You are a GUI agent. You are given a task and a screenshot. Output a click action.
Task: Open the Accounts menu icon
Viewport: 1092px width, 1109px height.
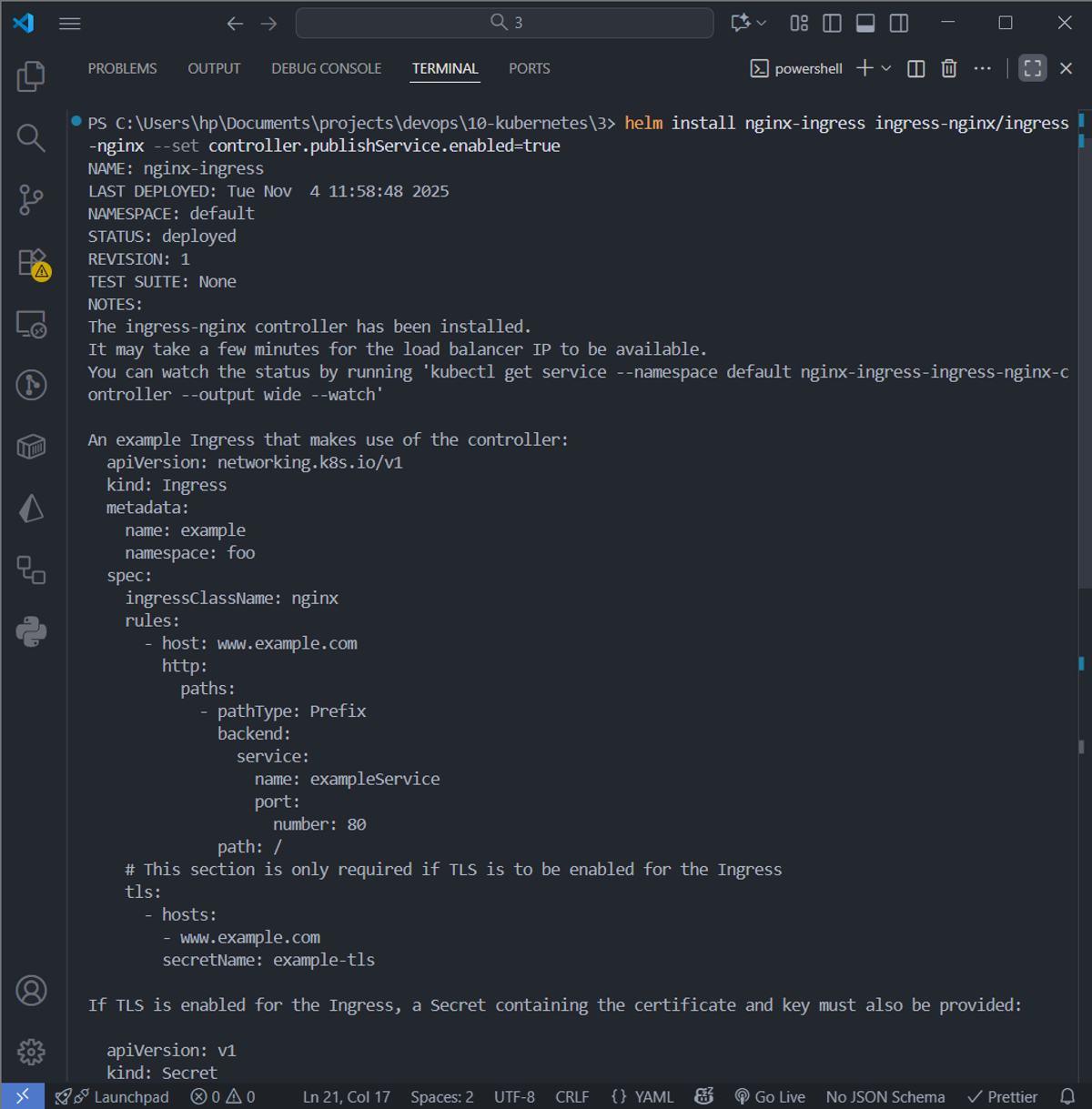(31, 990)
